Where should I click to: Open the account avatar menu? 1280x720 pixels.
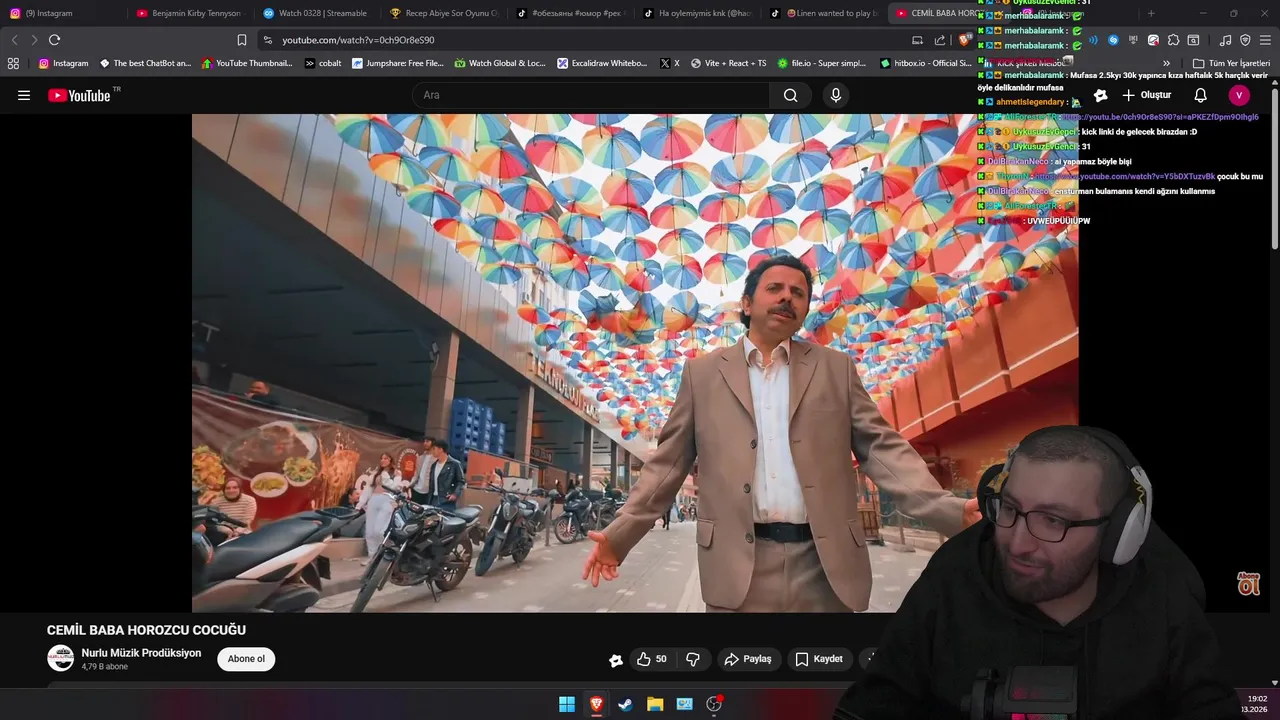pyautogui.click(x=1239, y=95)
